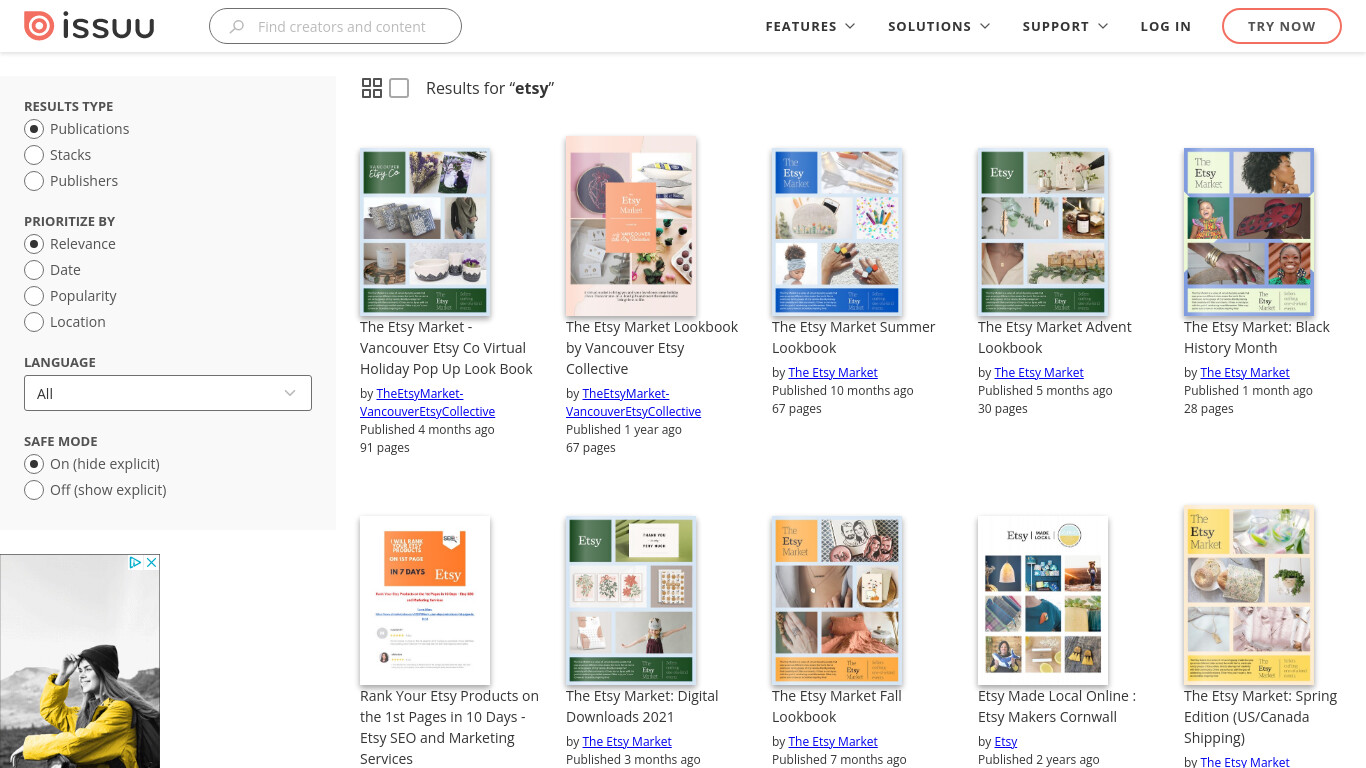Open The Etsy Market link under Digital Downloads 2021
Screen dimensions: 1366x768
627,741
